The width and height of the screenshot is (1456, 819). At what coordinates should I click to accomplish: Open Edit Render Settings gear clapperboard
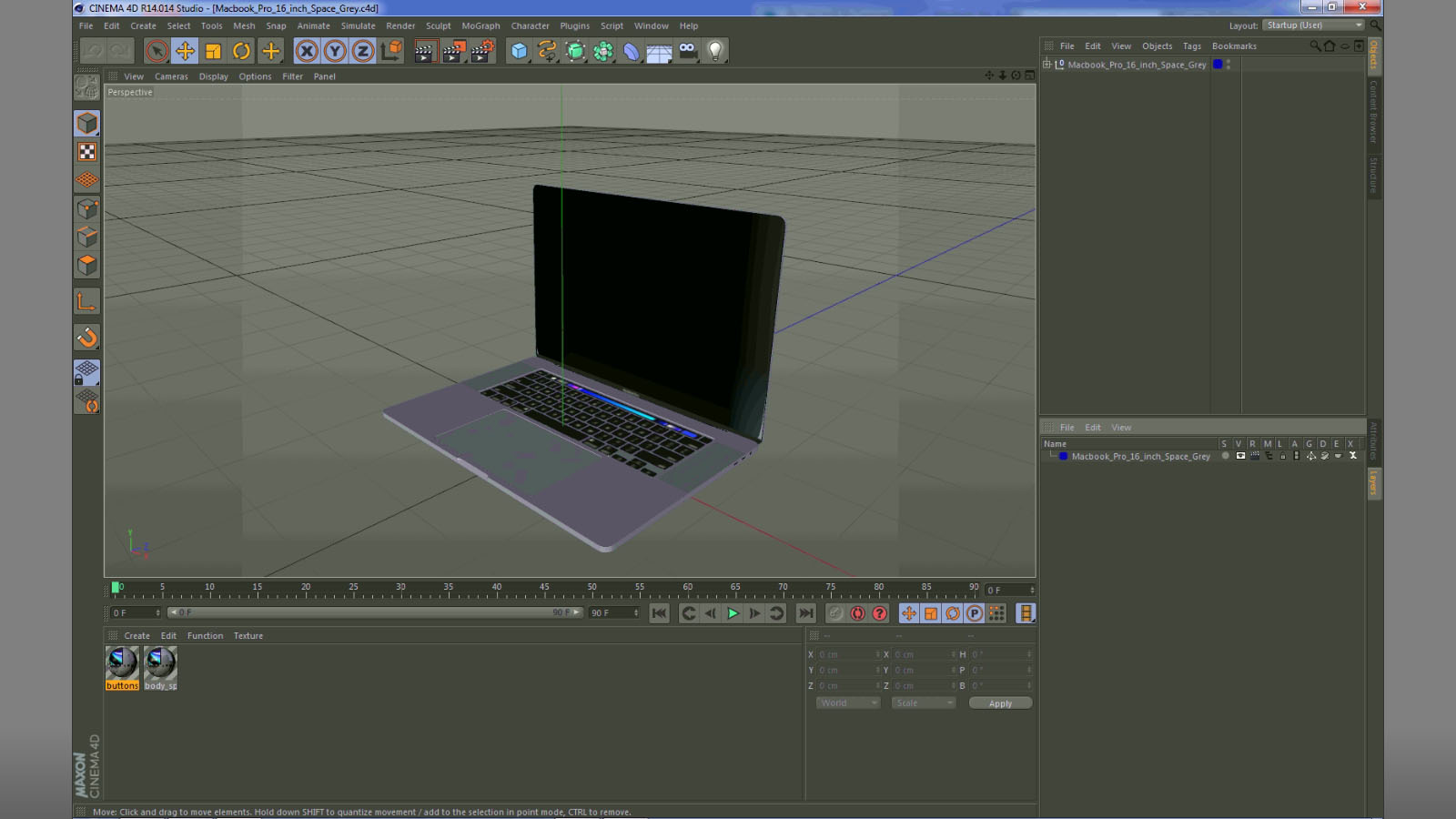click(481, 51)
